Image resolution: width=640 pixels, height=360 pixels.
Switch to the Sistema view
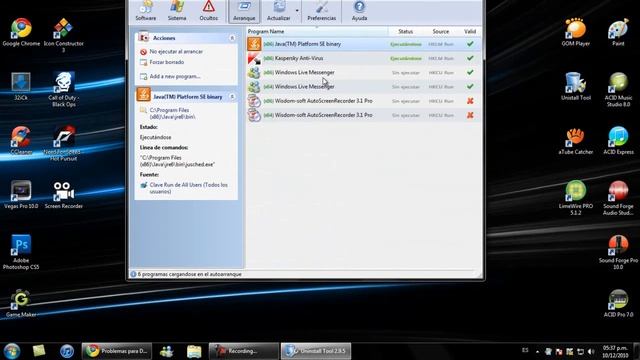tap(177, 11)
